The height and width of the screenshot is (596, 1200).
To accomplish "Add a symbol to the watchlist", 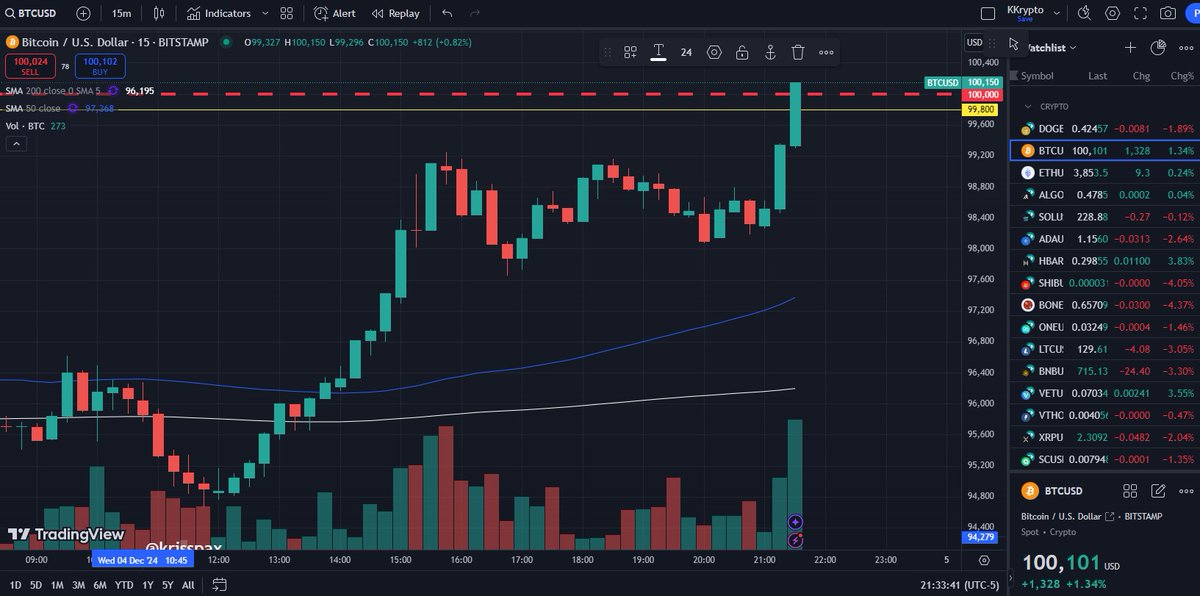I will pyautogui.click(x=1130, y=47).
